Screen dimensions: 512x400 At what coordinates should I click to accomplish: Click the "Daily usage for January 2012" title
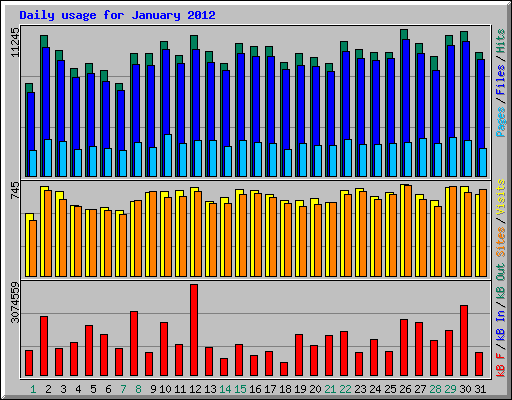click(x=117, y=15)
